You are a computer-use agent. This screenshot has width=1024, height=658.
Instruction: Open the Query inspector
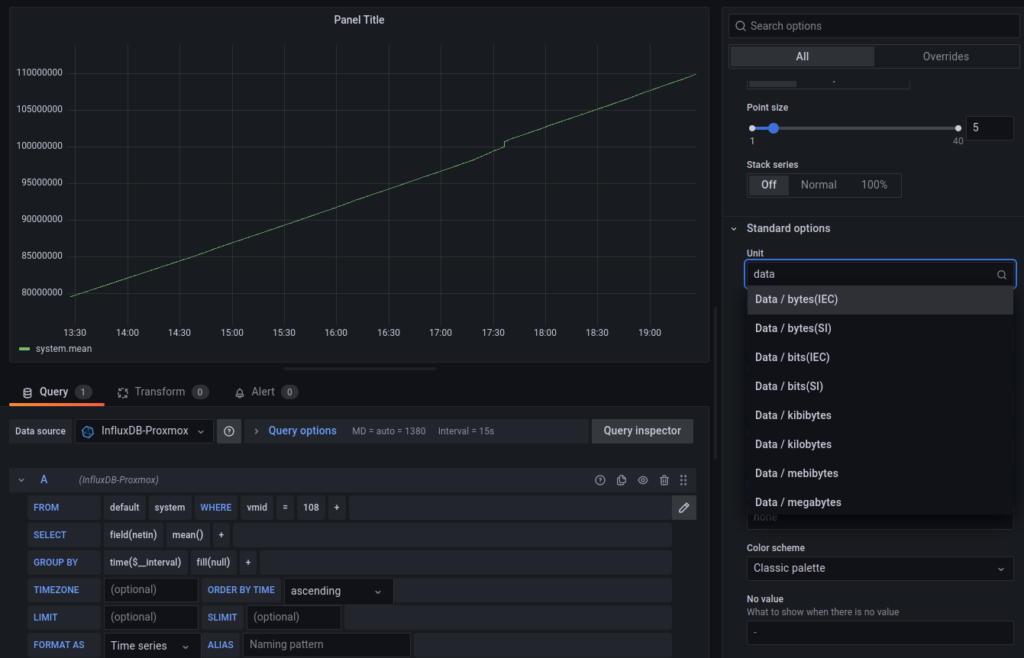pos(642,431)
